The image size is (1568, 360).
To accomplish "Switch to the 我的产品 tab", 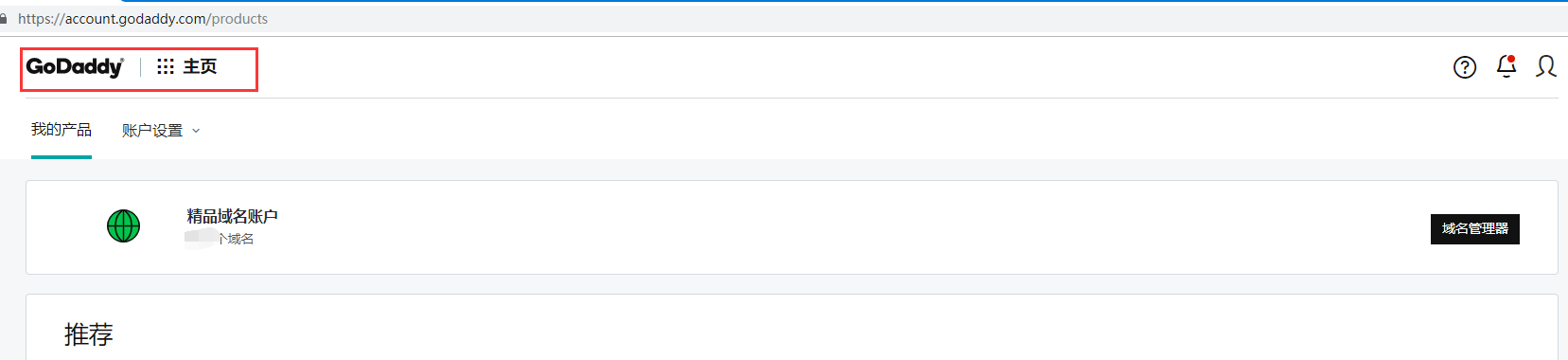I will [x=62, y=130].
